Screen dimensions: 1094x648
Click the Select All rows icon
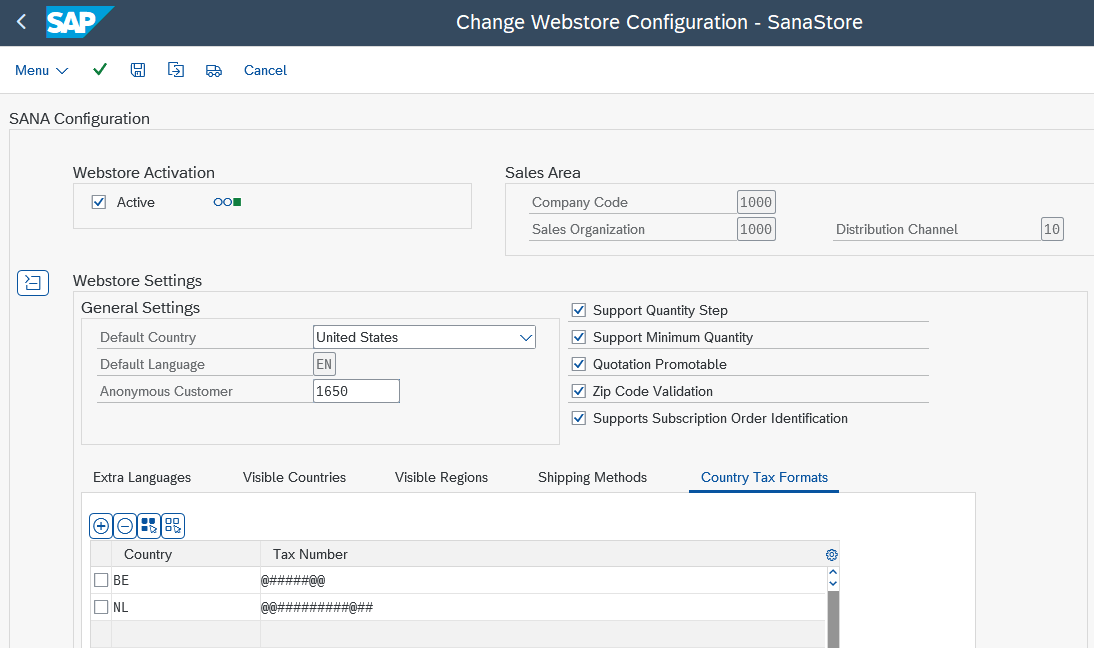coord(149,525)
